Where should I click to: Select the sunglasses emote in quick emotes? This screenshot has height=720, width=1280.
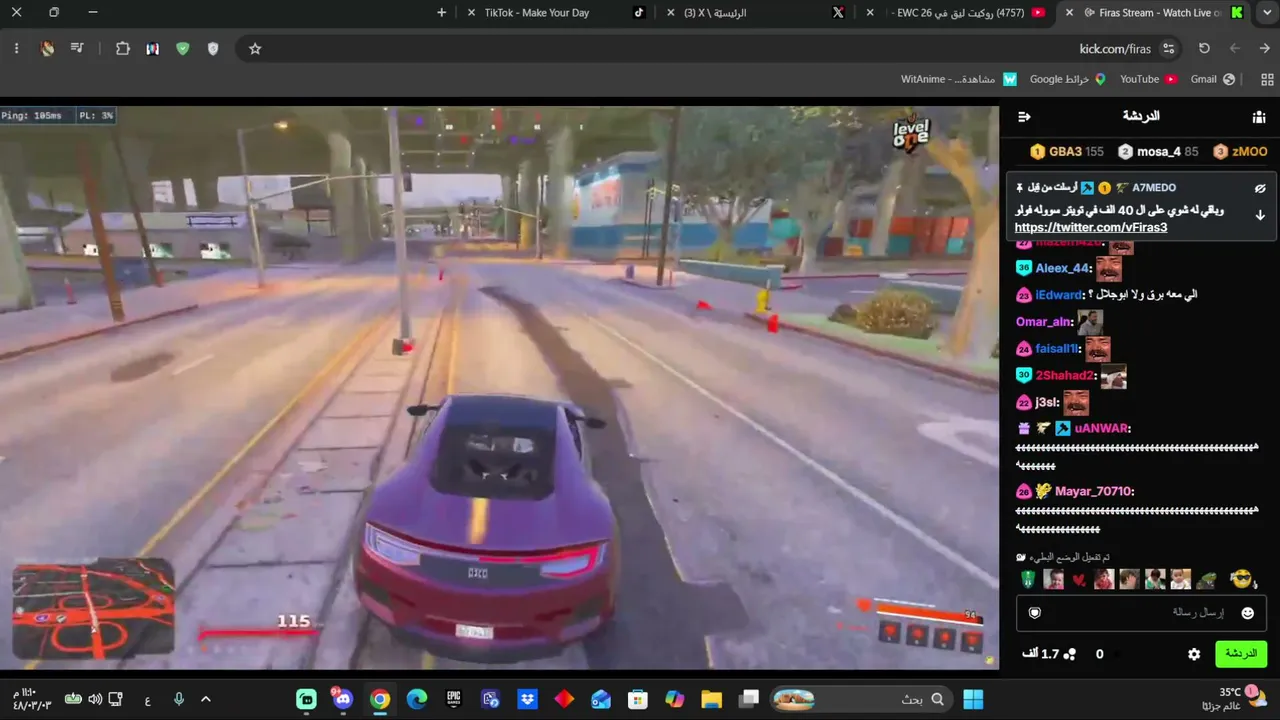tap(1241, 579)
